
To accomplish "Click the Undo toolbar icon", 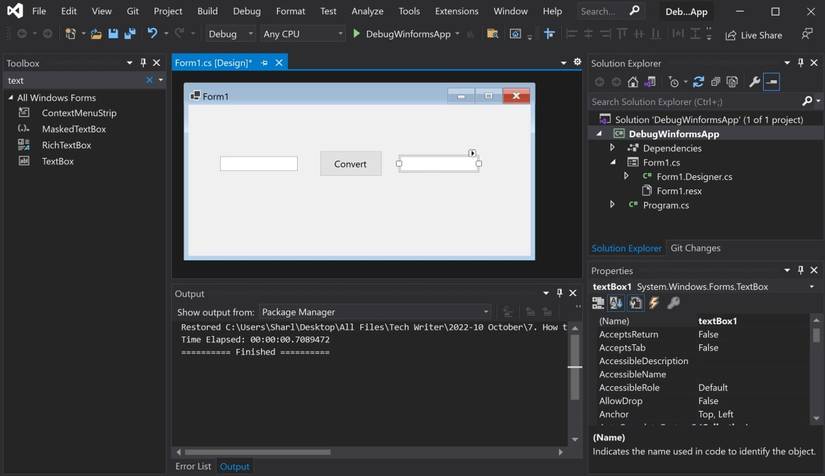I will (x=152, y=34).
